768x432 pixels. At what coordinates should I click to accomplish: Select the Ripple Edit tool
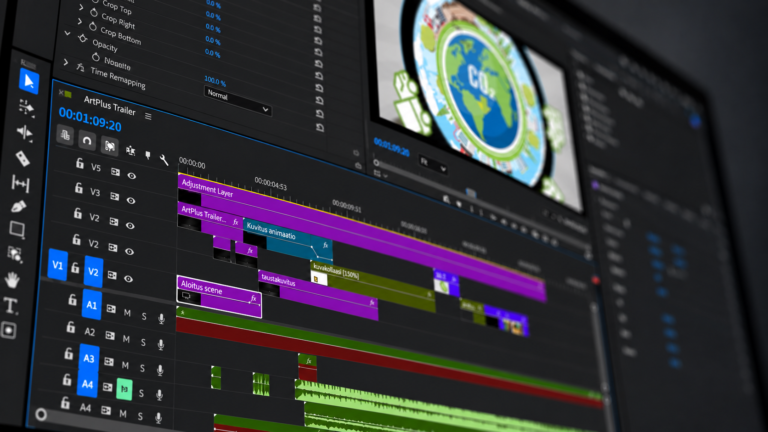pyautogui.click(x=24, y=133)
